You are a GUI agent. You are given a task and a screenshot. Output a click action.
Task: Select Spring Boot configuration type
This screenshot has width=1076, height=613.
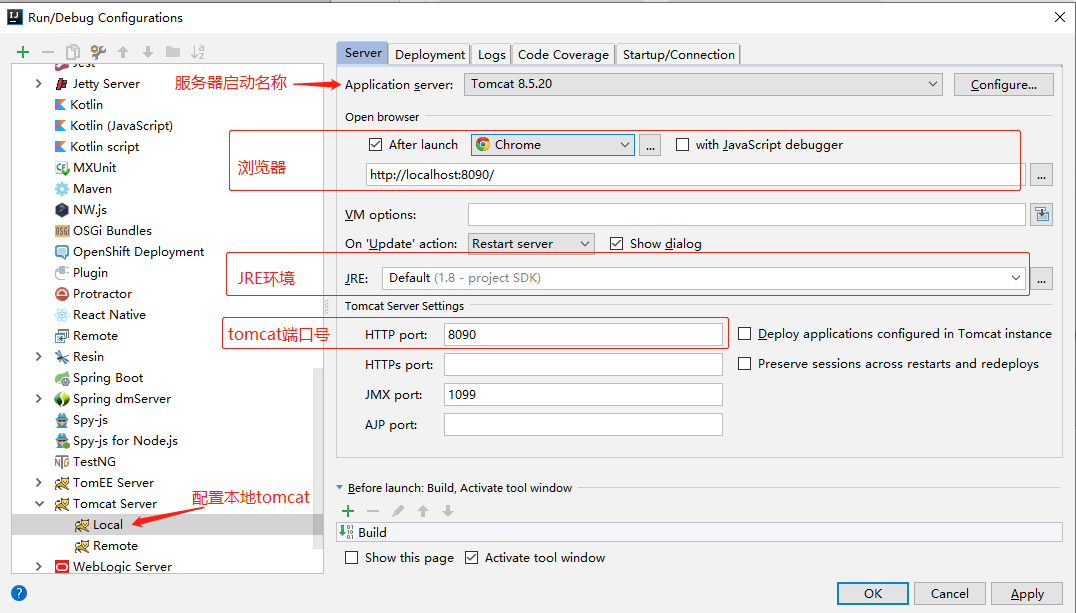(x=108, y=378)
